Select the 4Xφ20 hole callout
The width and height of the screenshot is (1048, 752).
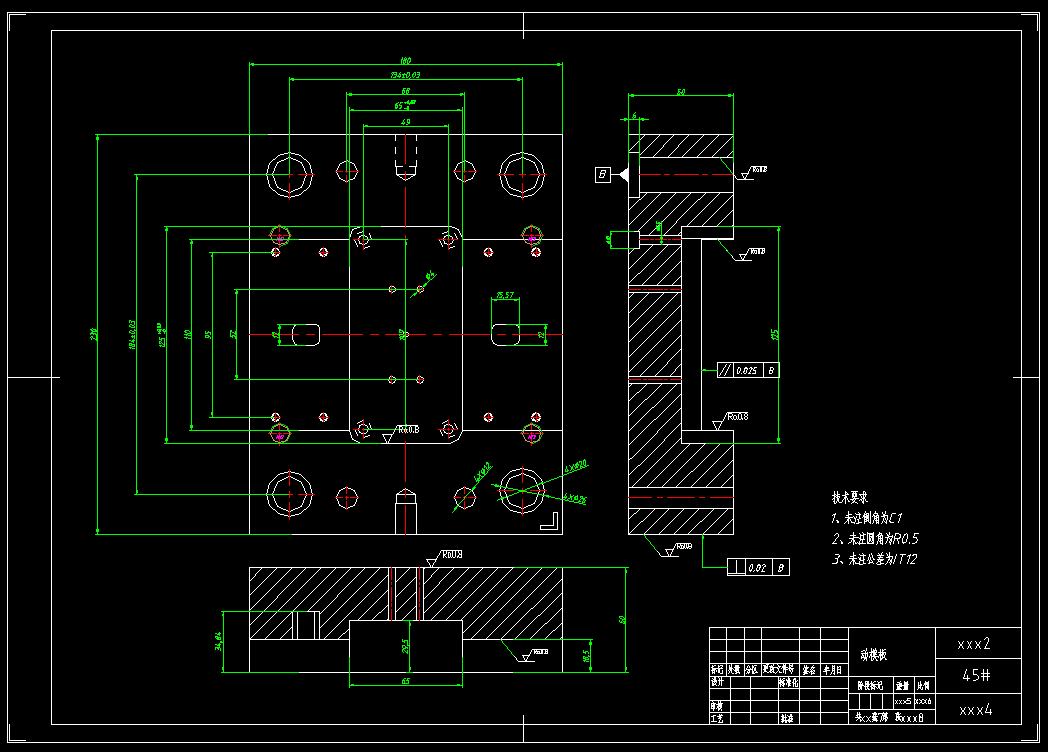click(576, 466)
